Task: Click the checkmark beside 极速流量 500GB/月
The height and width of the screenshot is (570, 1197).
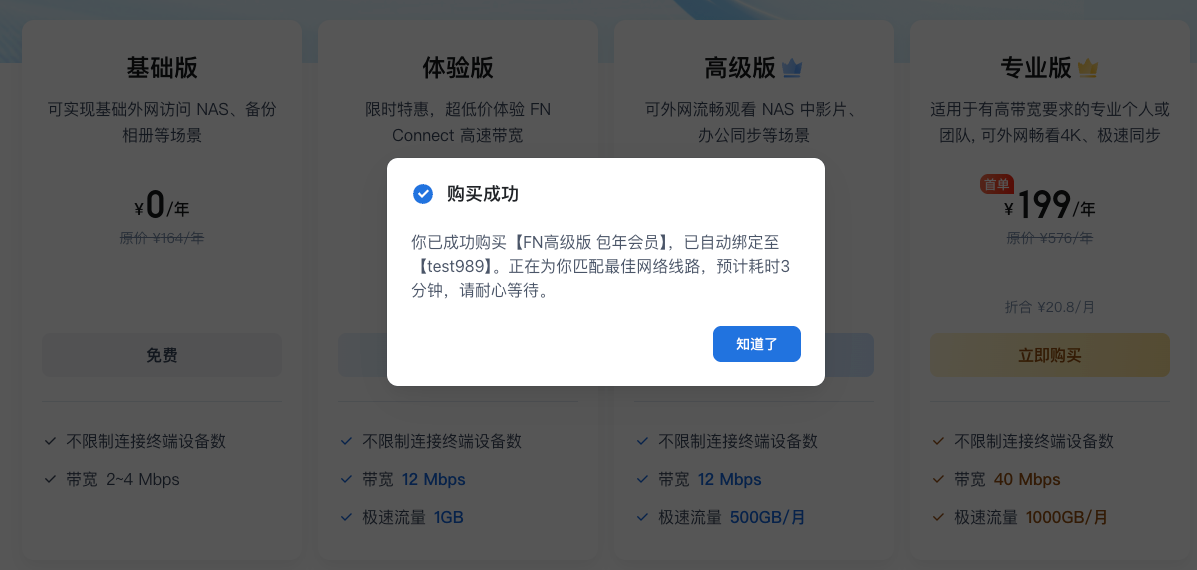Action: click(643, 517)
